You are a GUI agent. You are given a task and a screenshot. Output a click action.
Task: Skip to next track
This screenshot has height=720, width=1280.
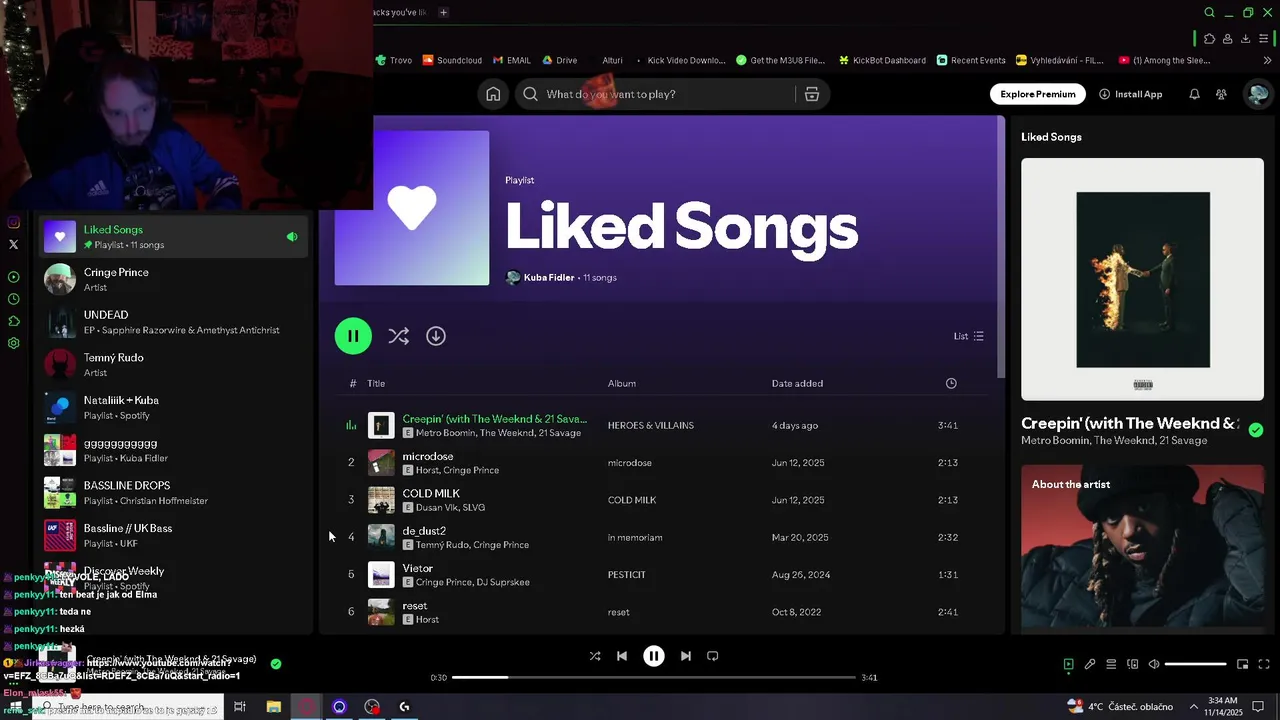coord(686,656)
